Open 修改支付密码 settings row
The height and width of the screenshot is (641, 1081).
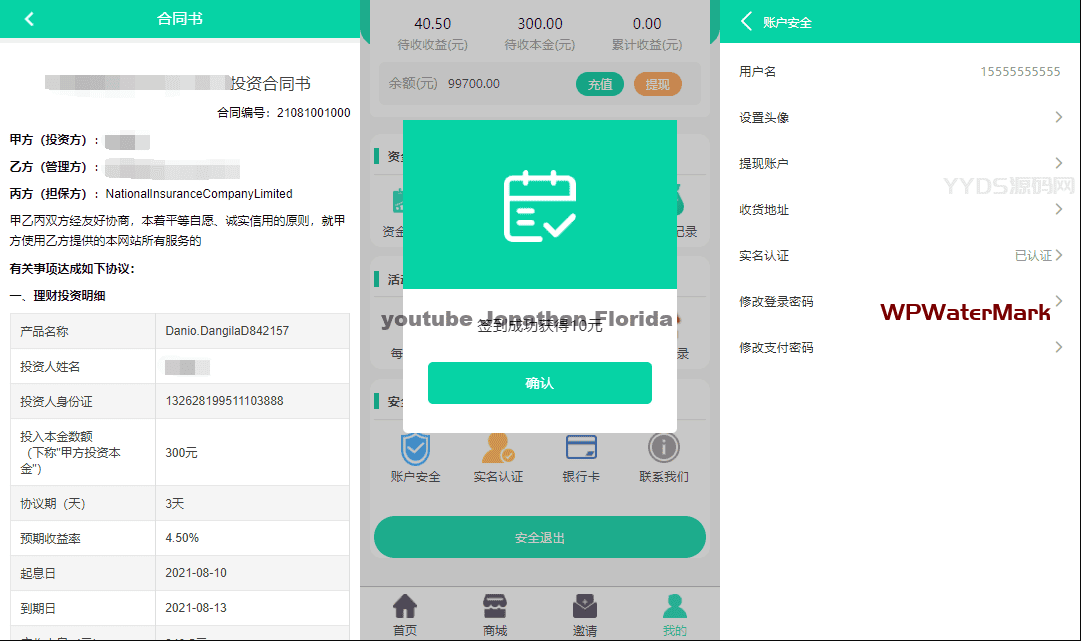(x=900, y=348)
